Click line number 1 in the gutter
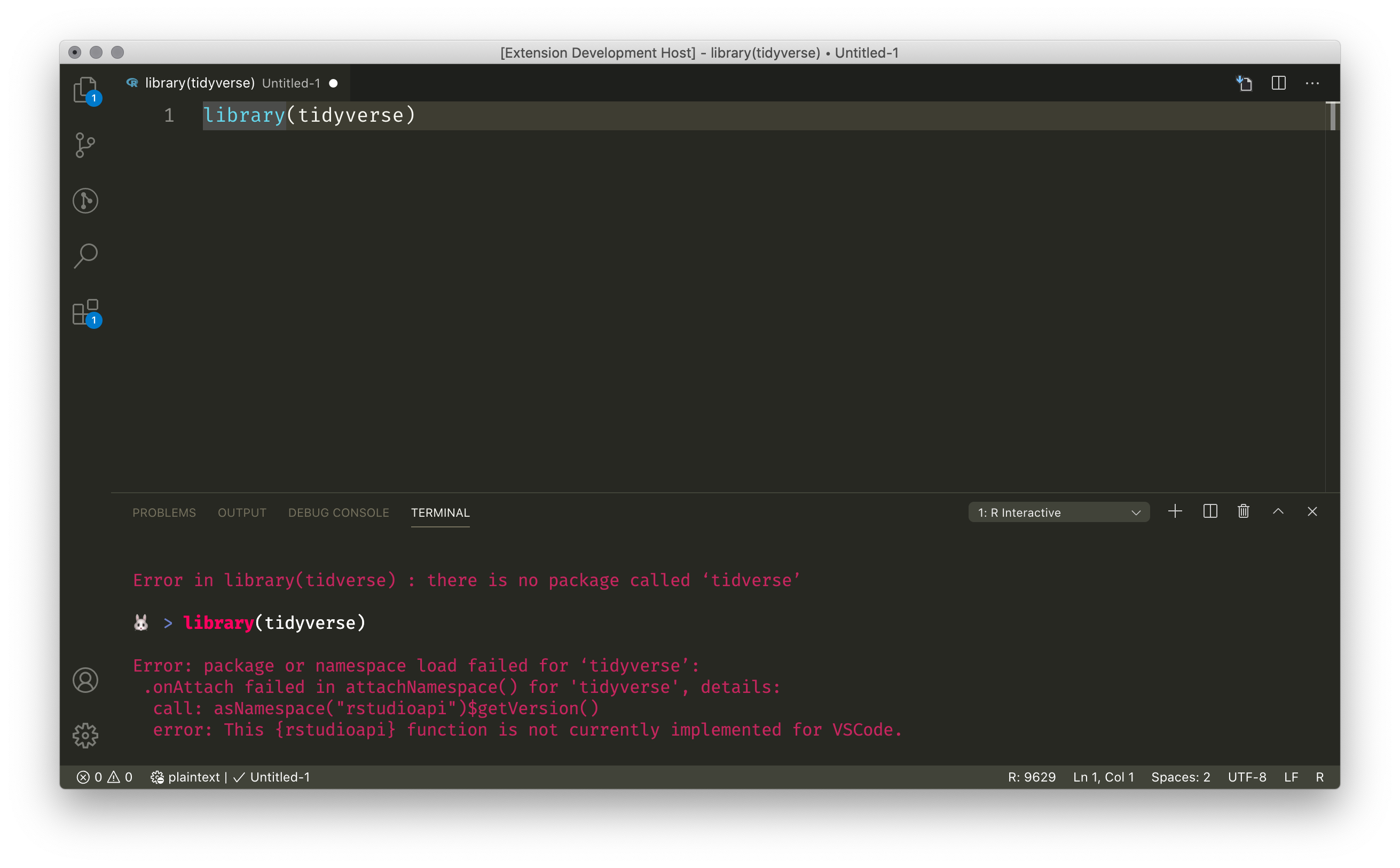This screenshot has width=1400, height=868. [x=169, y=115]
